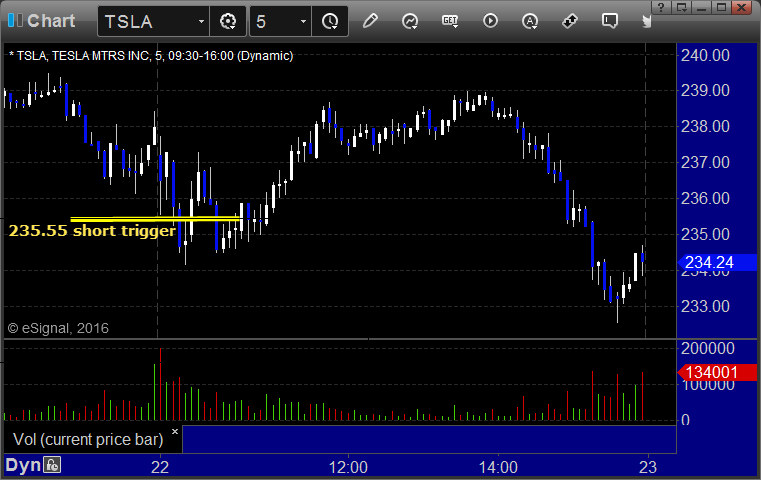Click the 240.00 price axis label
Image resolution: width=761 pixels, height=480 pixels.
coord(705,55)
